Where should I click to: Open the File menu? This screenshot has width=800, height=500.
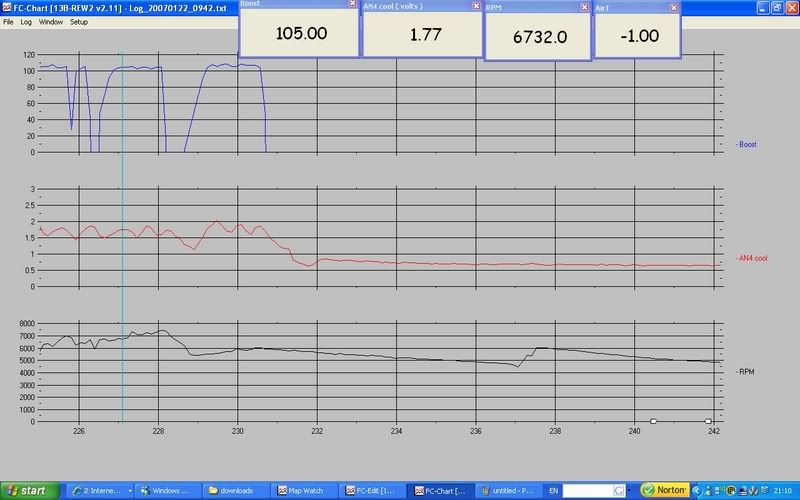(x=8, y=21)
